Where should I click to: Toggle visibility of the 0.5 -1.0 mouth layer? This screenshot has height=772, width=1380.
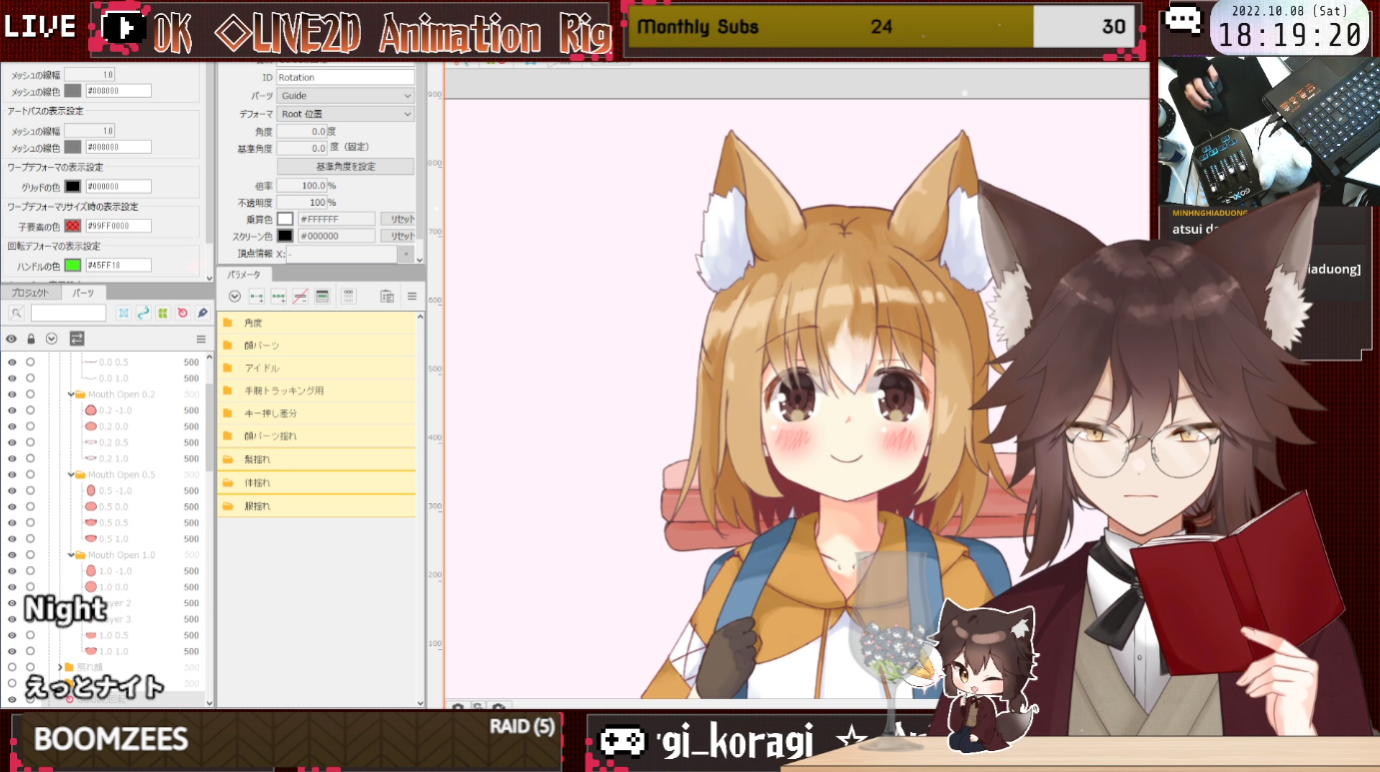(x=12, y=491)
